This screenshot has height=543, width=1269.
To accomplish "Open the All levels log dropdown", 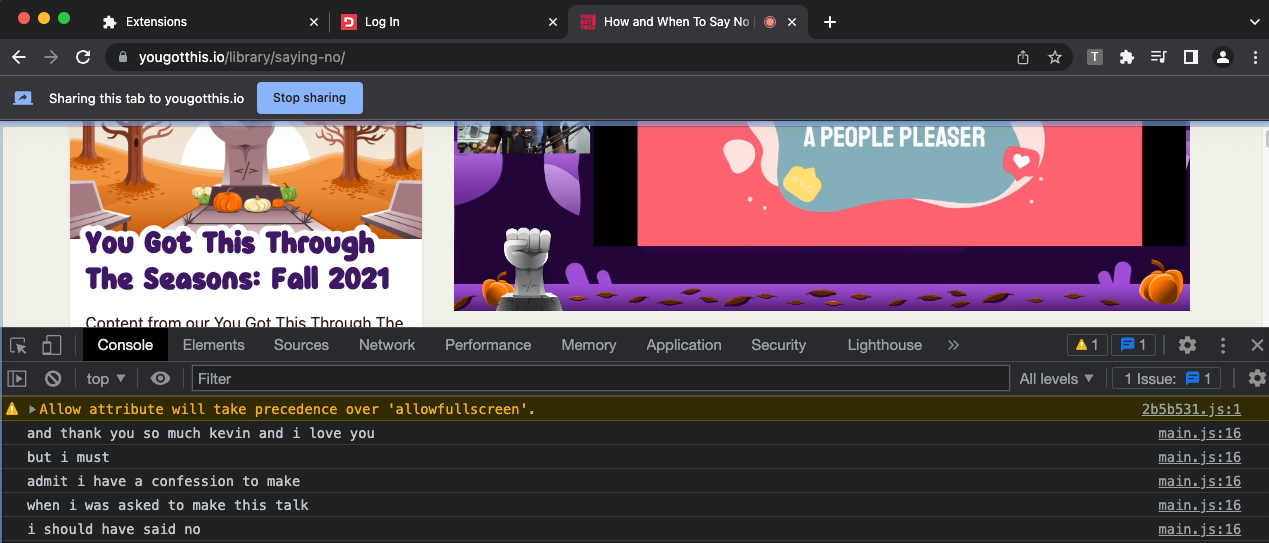I will (1057, 378).
